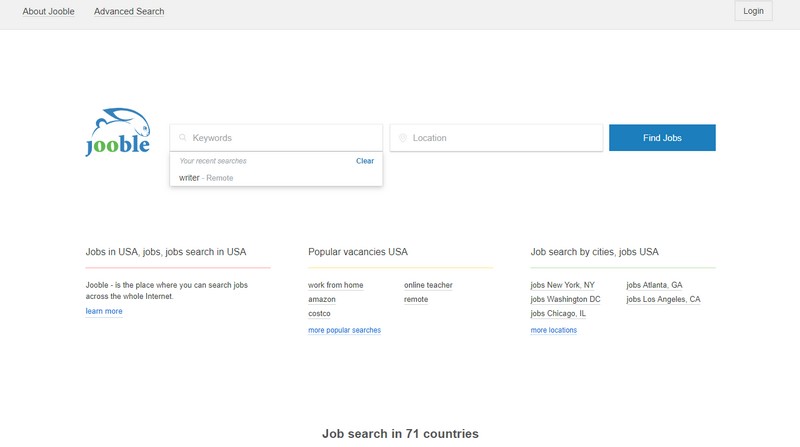Click the Jooble fish logo
Viewport: 800px width, 447px height.
[118, 132]
